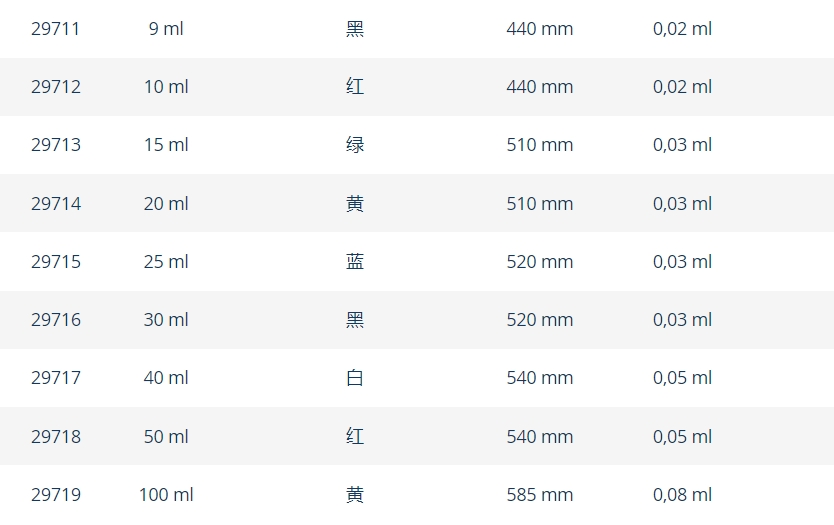The height and width of the screenshot is (525, 834).
Task: Select the 100 ml volume cell
Action: coord(166,495)
